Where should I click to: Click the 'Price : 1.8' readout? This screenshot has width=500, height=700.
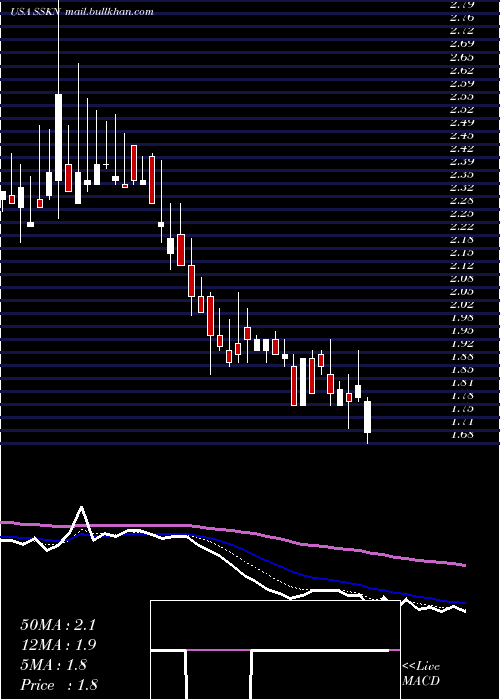[59, 685]
